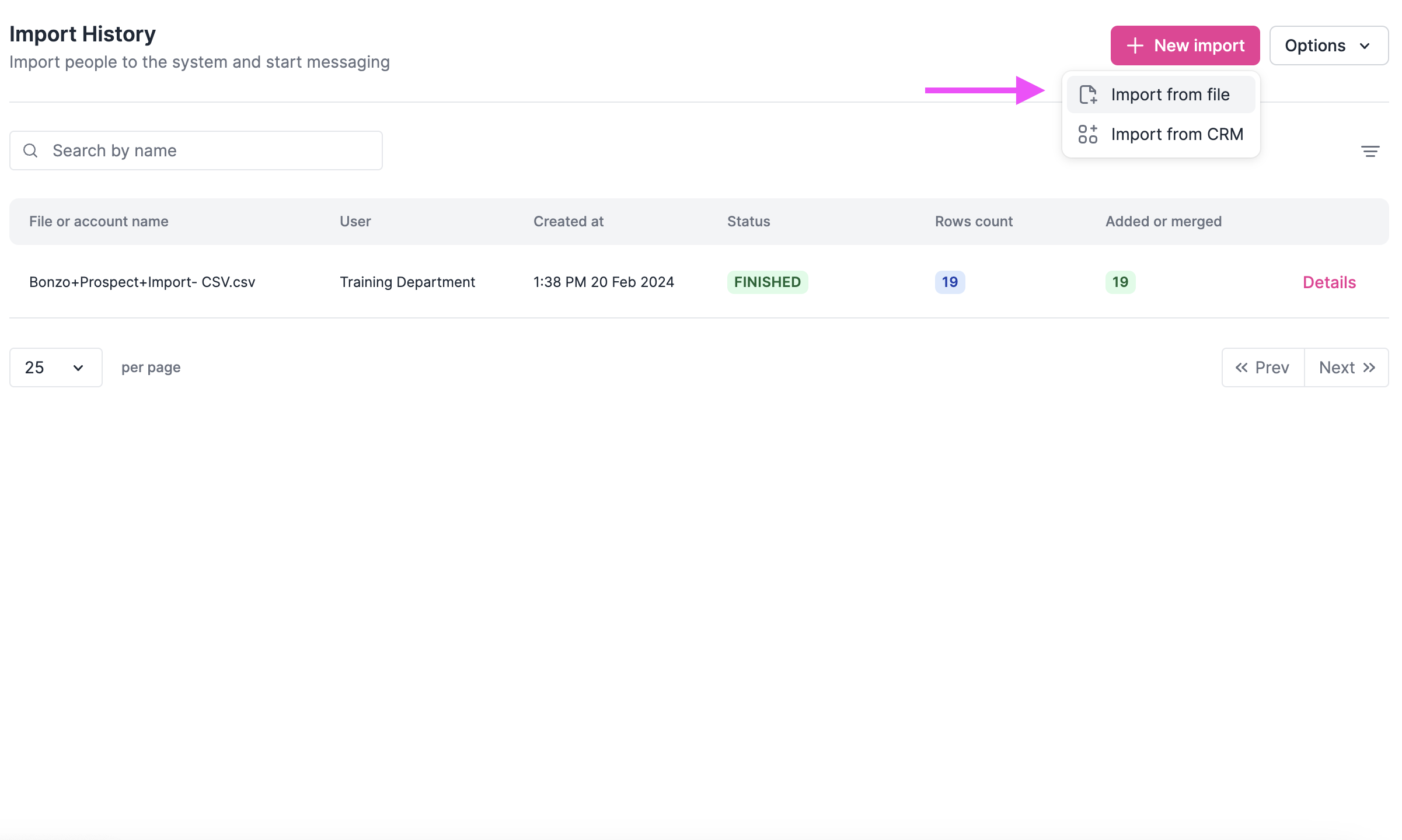The height and width of the screenshot is (840, 1402).
Task: Go to the next page of imports
Action: coord(1347,367)
